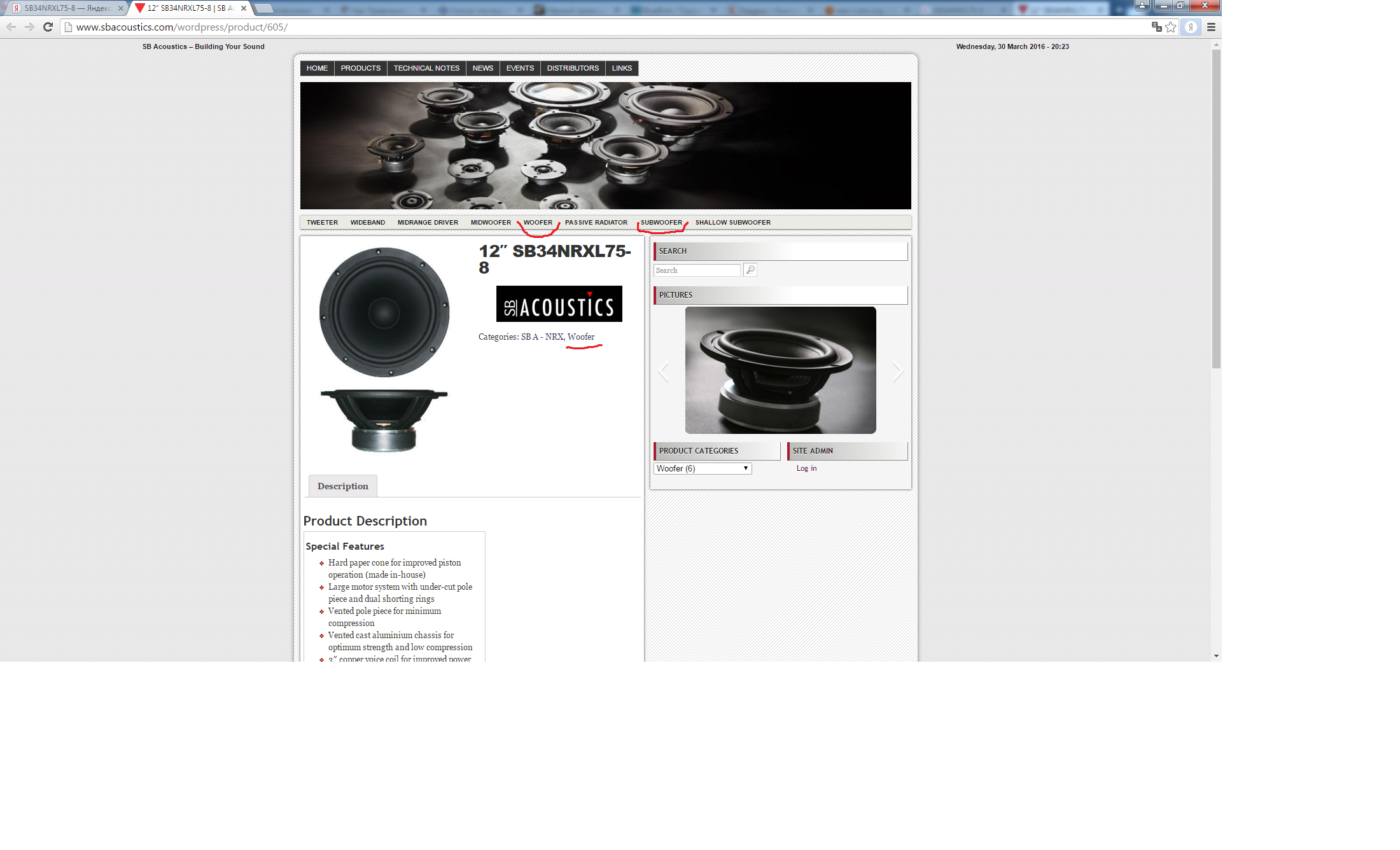Click the Special Features heading
The height and width of the screenshot is (850, 1400).
[x=345, y=546]
